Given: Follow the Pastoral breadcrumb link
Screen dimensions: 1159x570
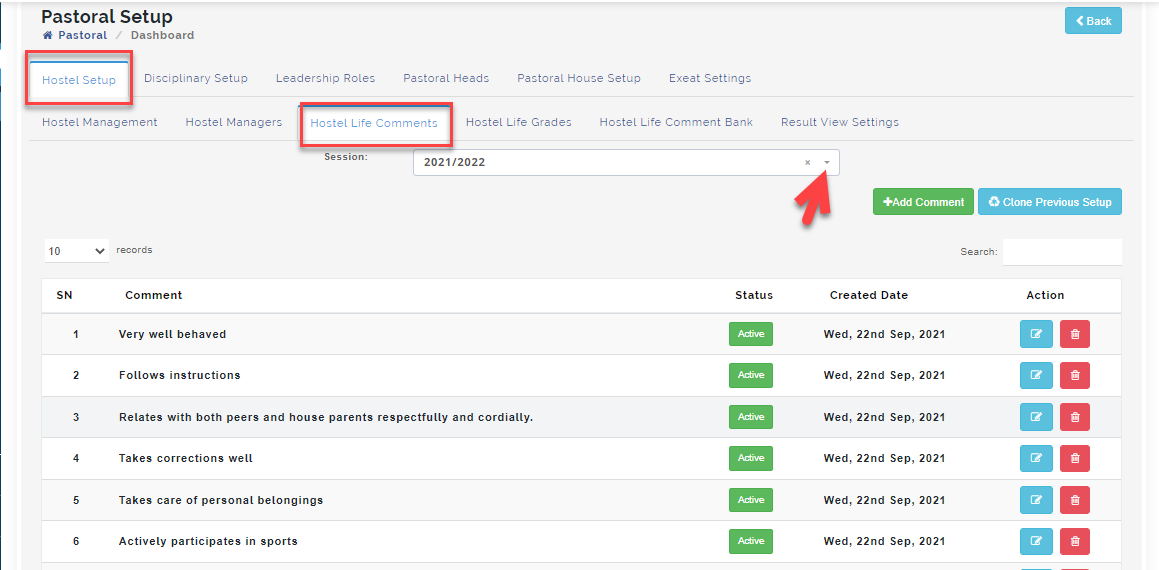Looking at the screenshot, I should click(x=83, y=35).
